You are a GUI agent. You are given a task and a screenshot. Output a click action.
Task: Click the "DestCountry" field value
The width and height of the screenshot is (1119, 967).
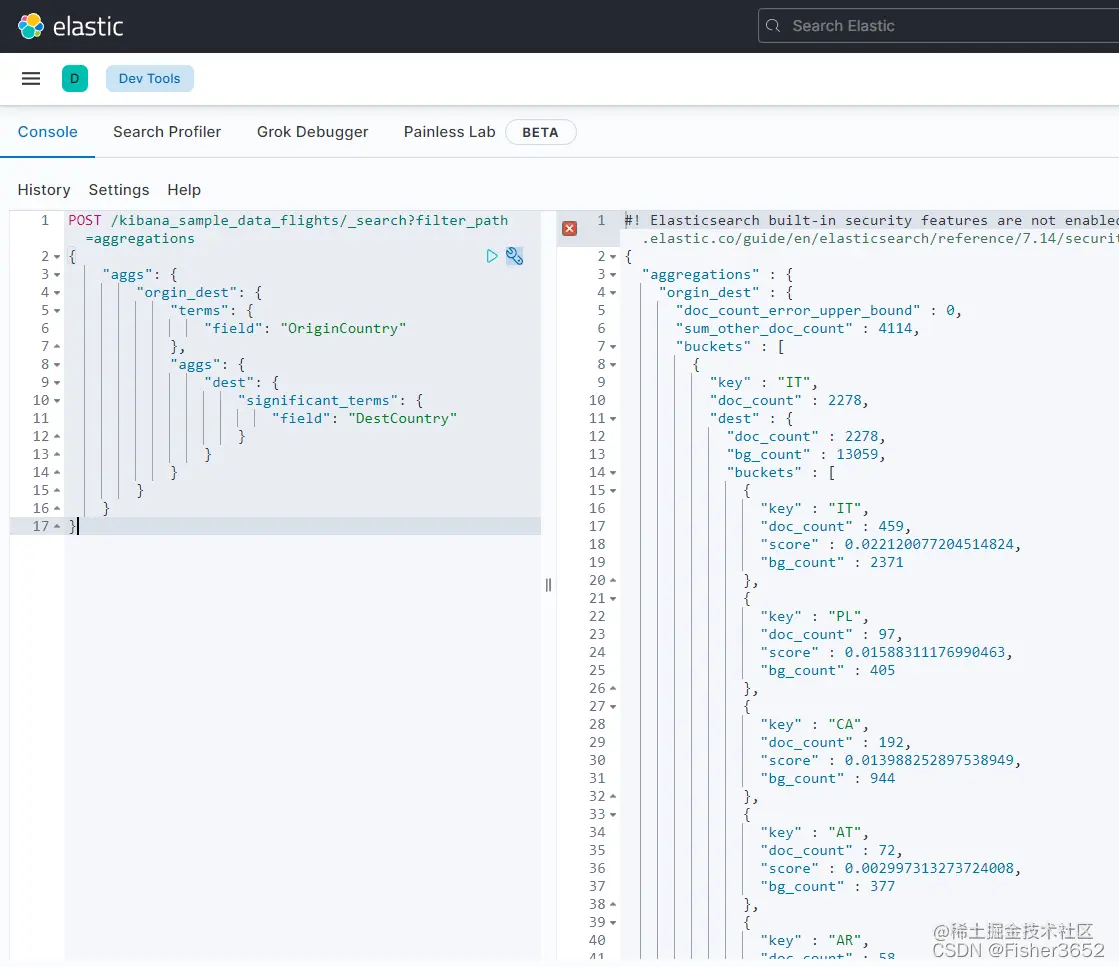point(402,418)
